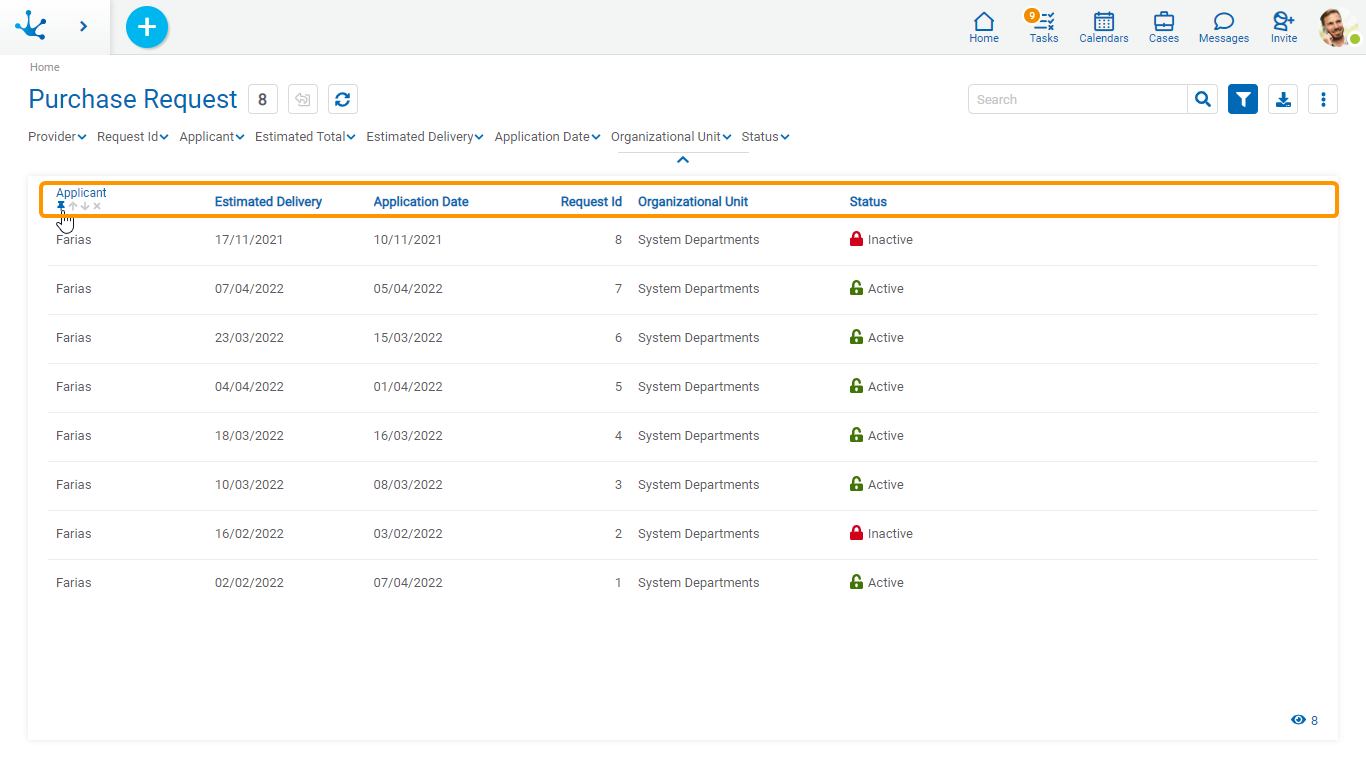Click Farias in the request 8 row
The image size is (1366, 768).
coord(74,240)
